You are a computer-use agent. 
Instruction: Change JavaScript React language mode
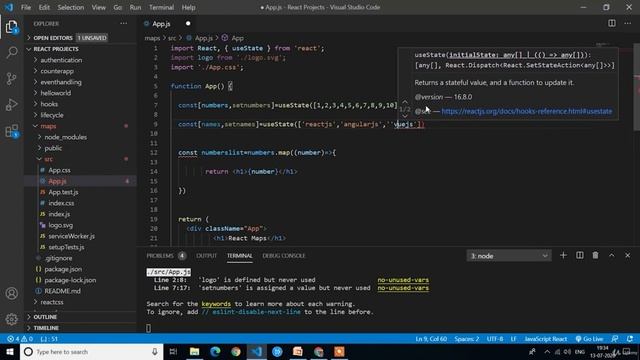coord(546,339)
